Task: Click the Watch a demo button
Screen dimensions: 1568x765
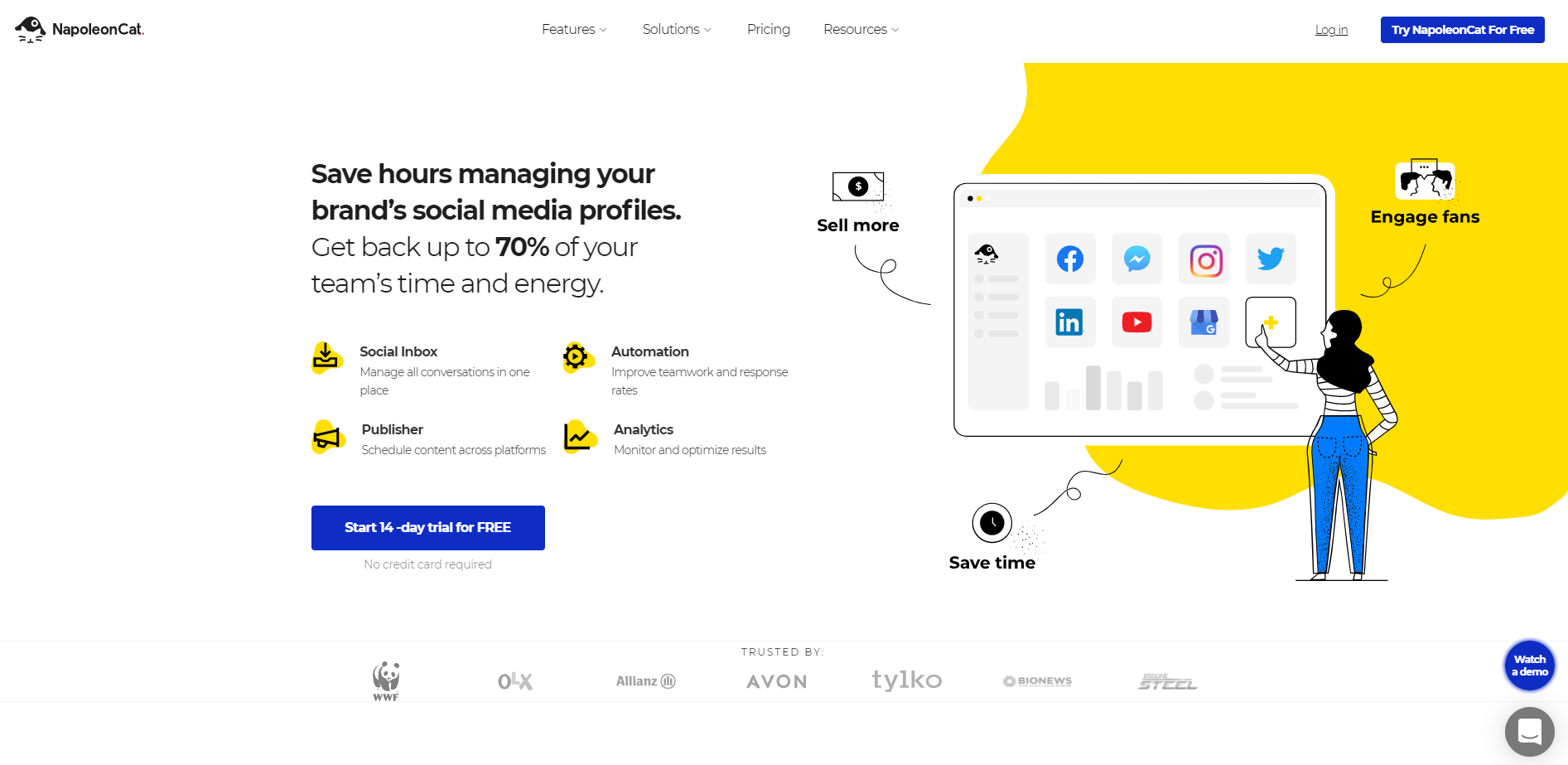Action: [1530, 666]
